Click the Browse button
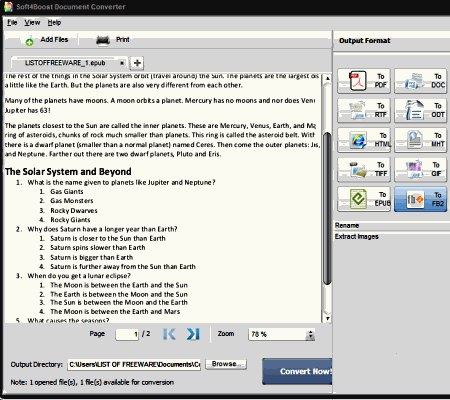The width and height of the screenshot is (450, 400). coord(226,364)
